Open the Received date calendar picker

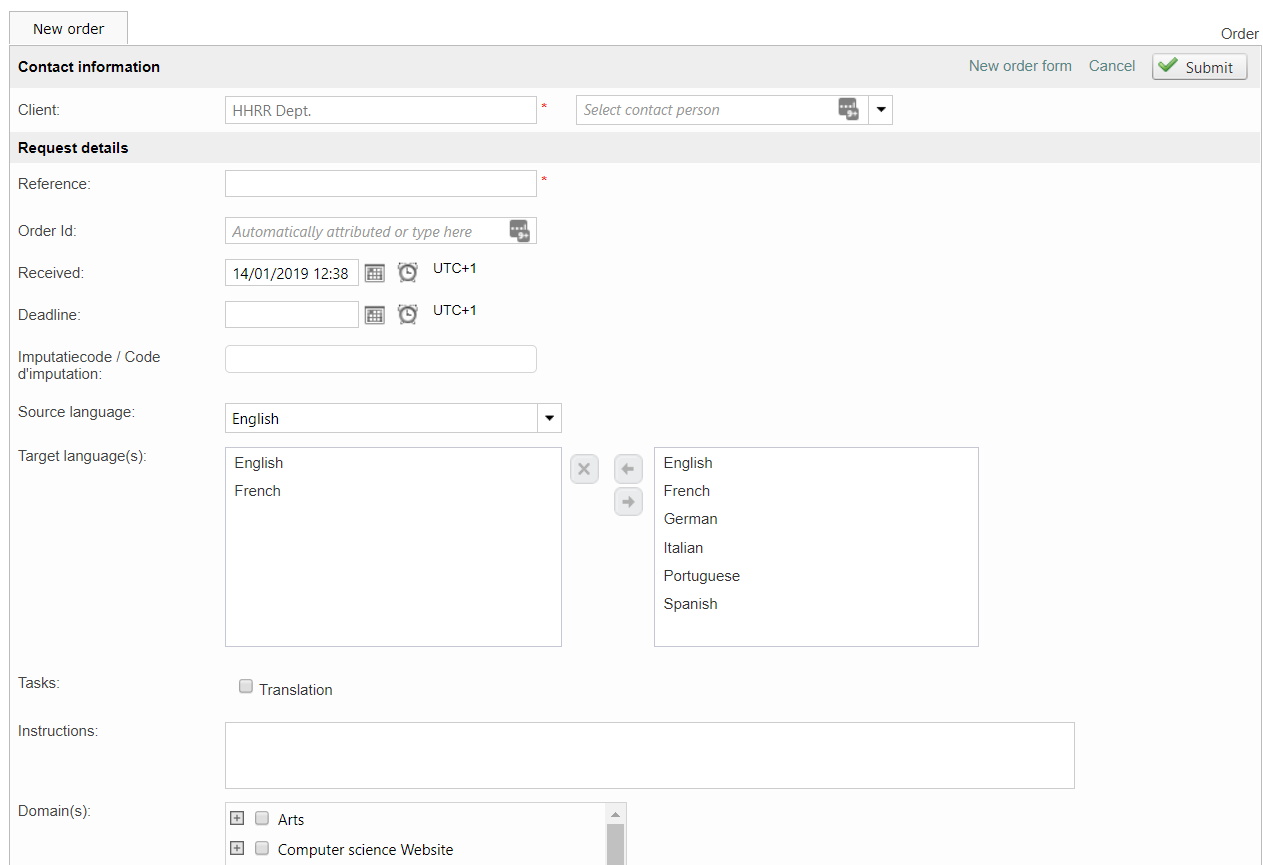pos(374,273)
